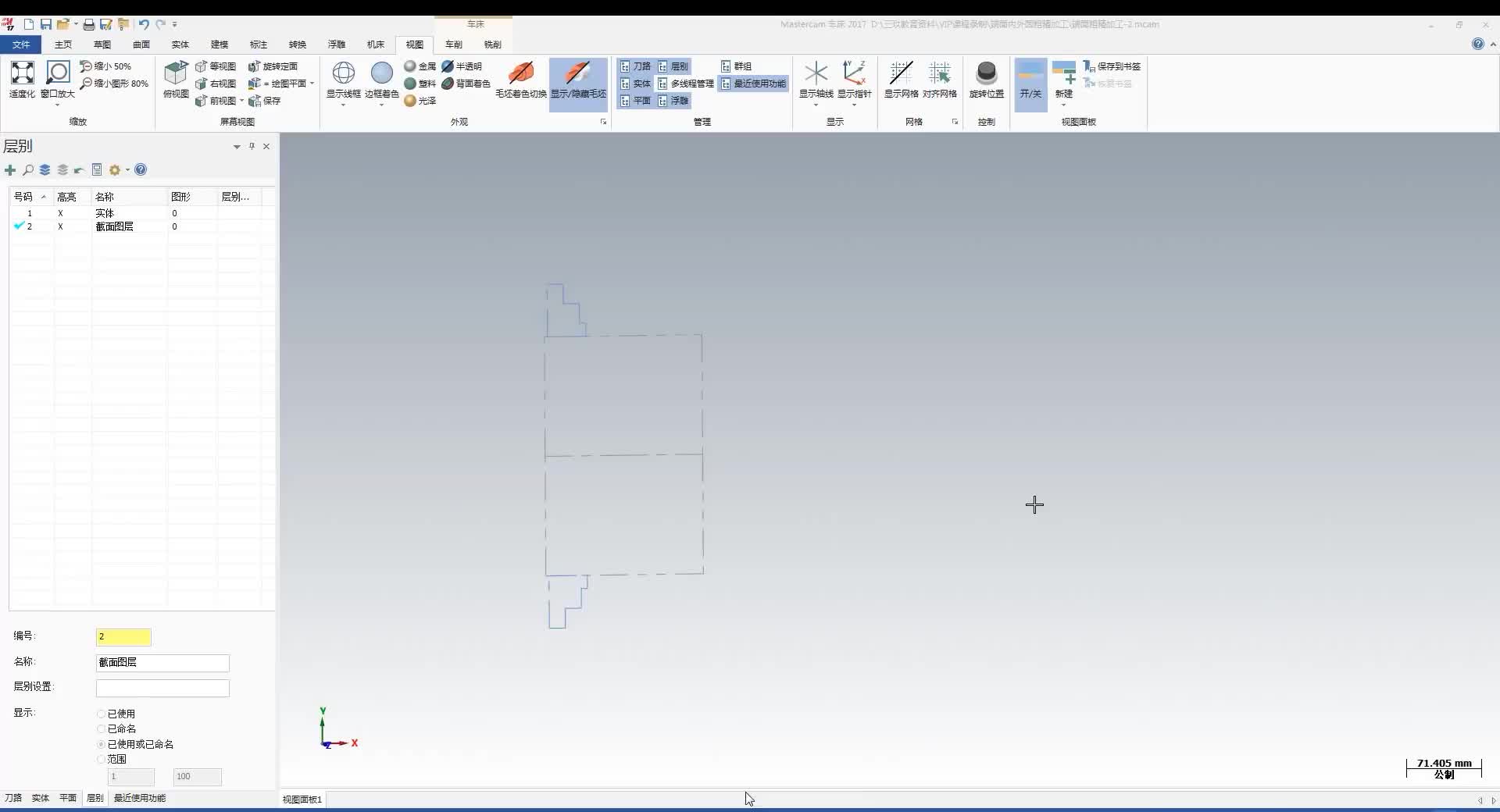Screen dimensions: 1500x812
Task: Click 显示网格 show grid icon
Action: [x=901, y=79]
